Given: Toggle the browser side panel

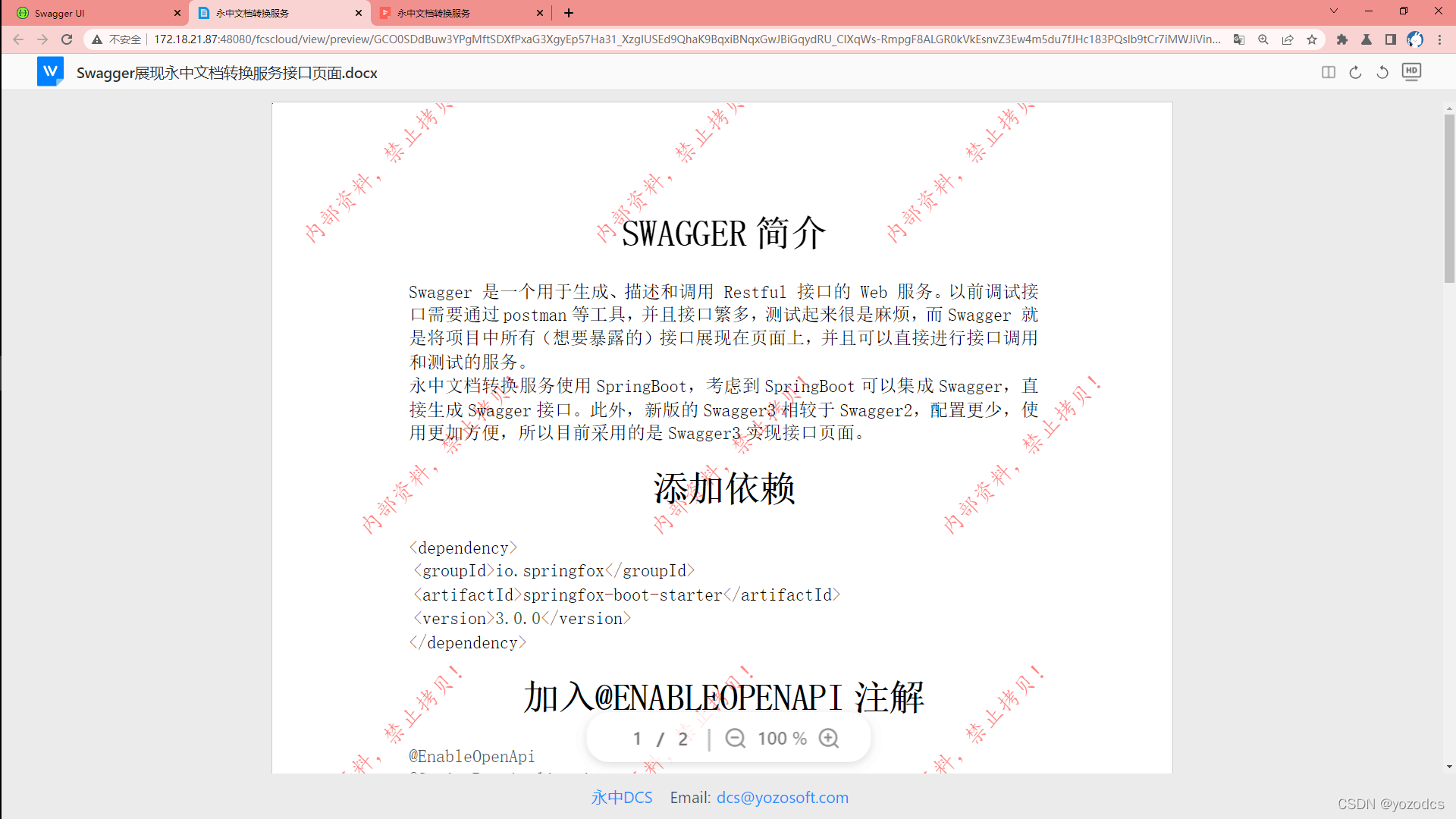Looking at the screenshot, I should 1391,39.
